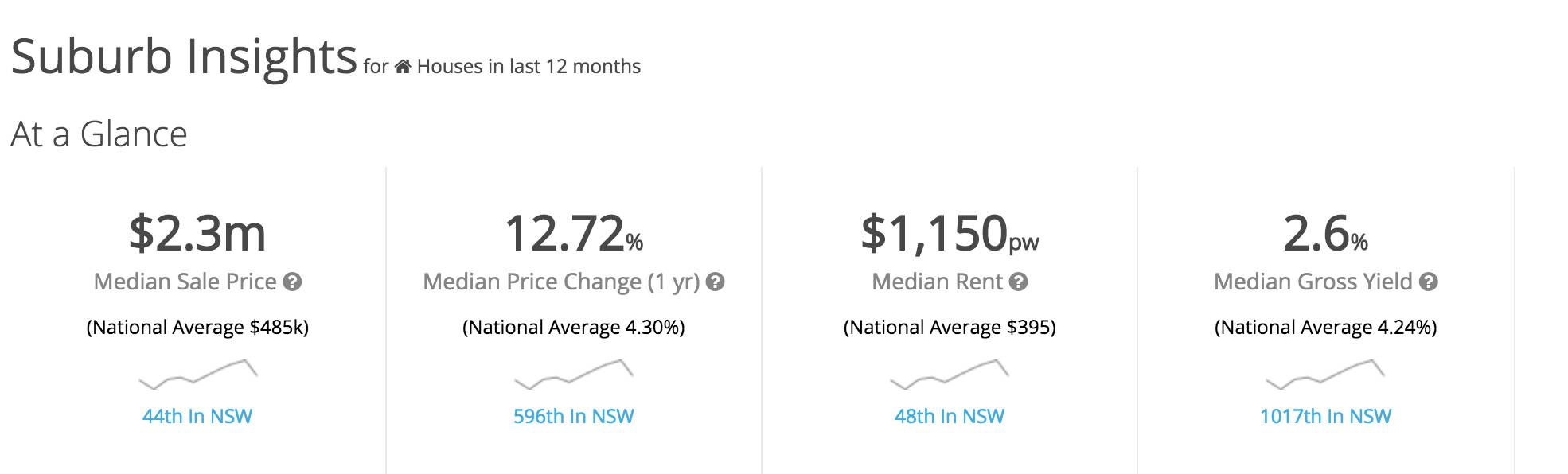1568x474 pixels.
Task: Click the 'Houses in last 12 months' text
Action: [529, 67]
